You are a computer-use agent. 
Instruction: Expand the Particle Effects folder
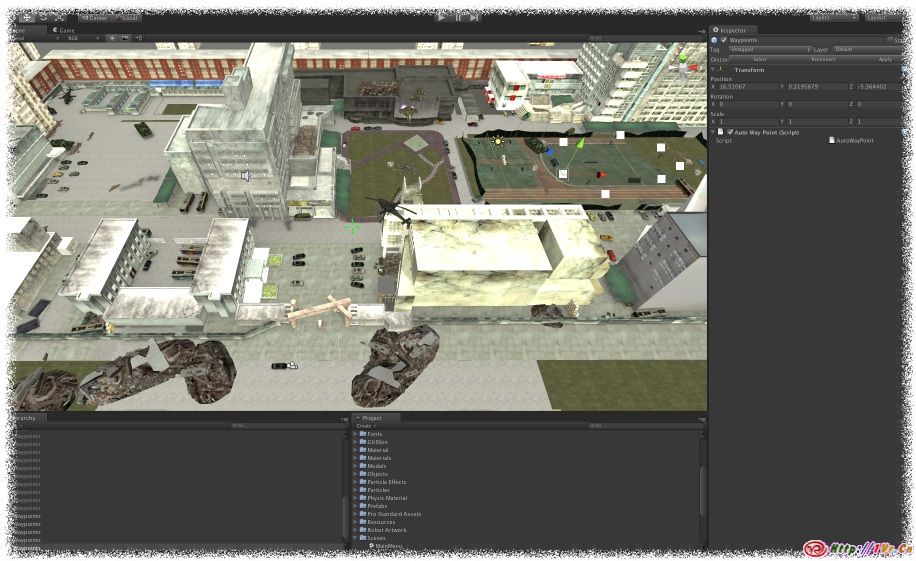pos(355,482)
